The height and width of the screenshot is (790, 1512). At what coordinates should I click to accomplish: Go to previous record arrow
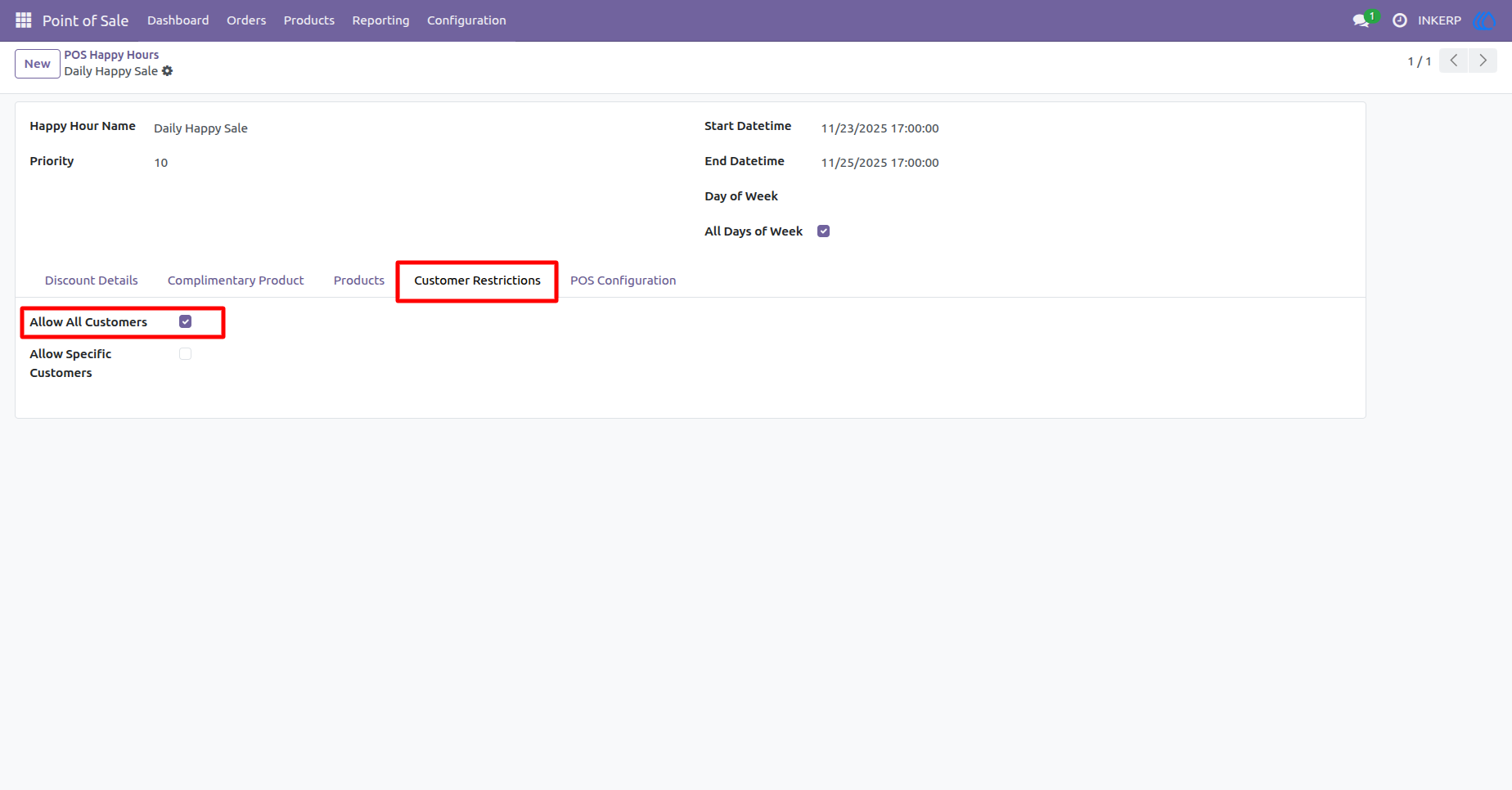(x=1454, y=61)
